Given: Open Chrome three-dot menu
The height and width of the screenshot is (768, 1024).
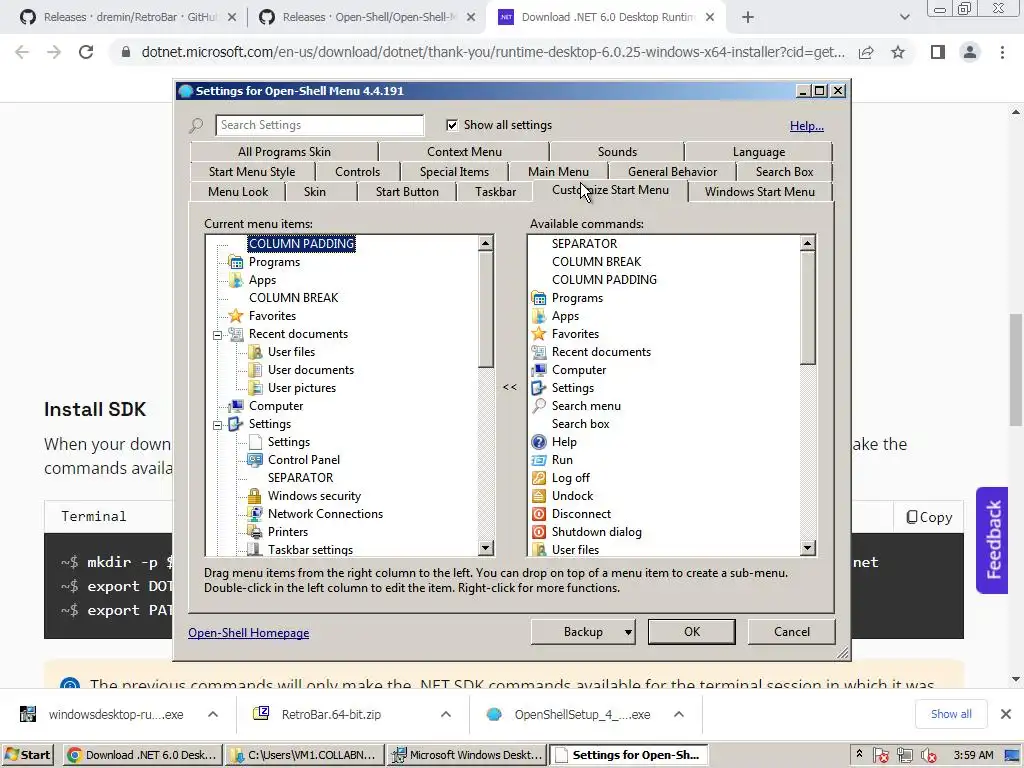Looking at the screenshot, I should pos(1002,52).
